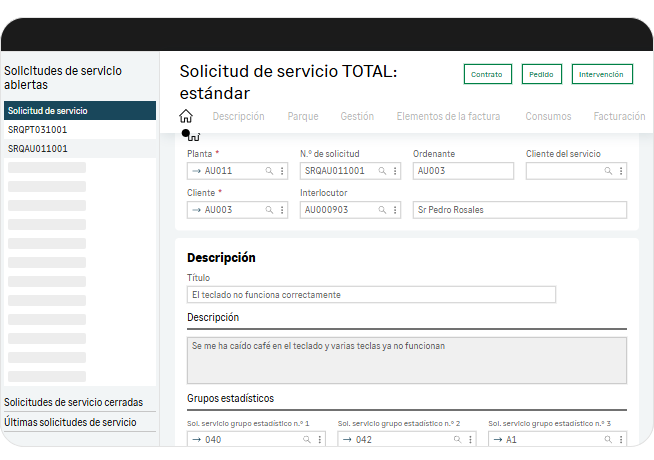Click search icon in Cliente field
Viewport: 654px width, 460px height.
(x=269, y=210)
